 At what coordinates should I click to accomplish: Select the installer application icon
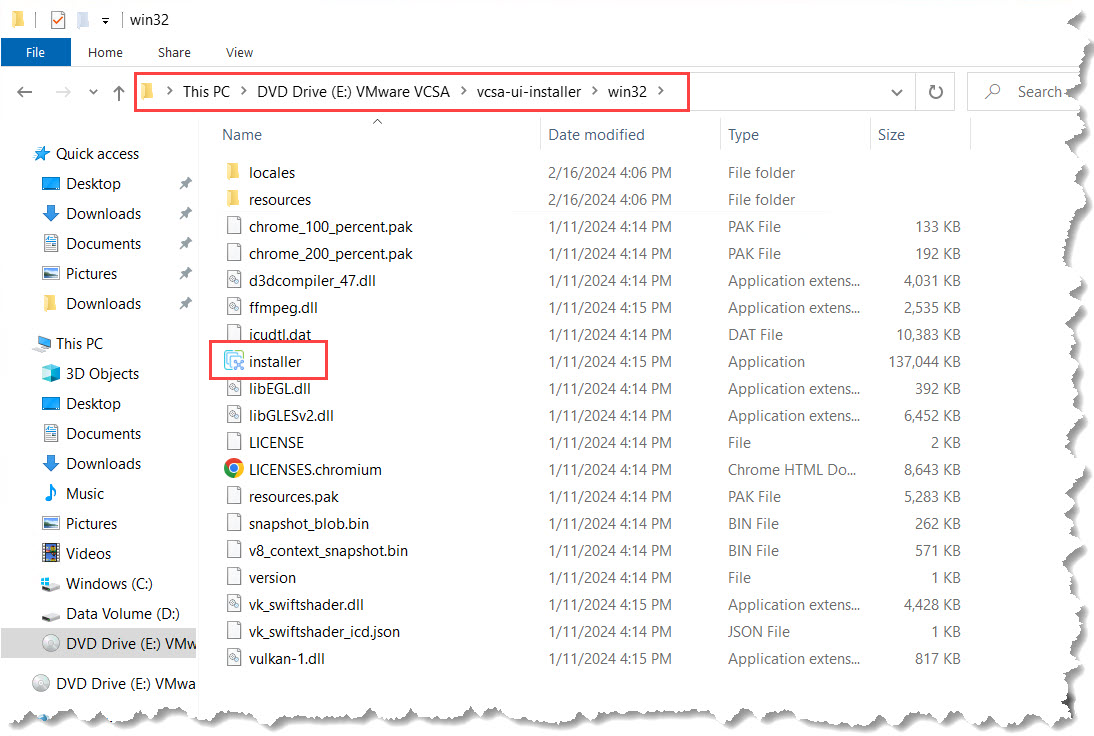tap(234, 361)
